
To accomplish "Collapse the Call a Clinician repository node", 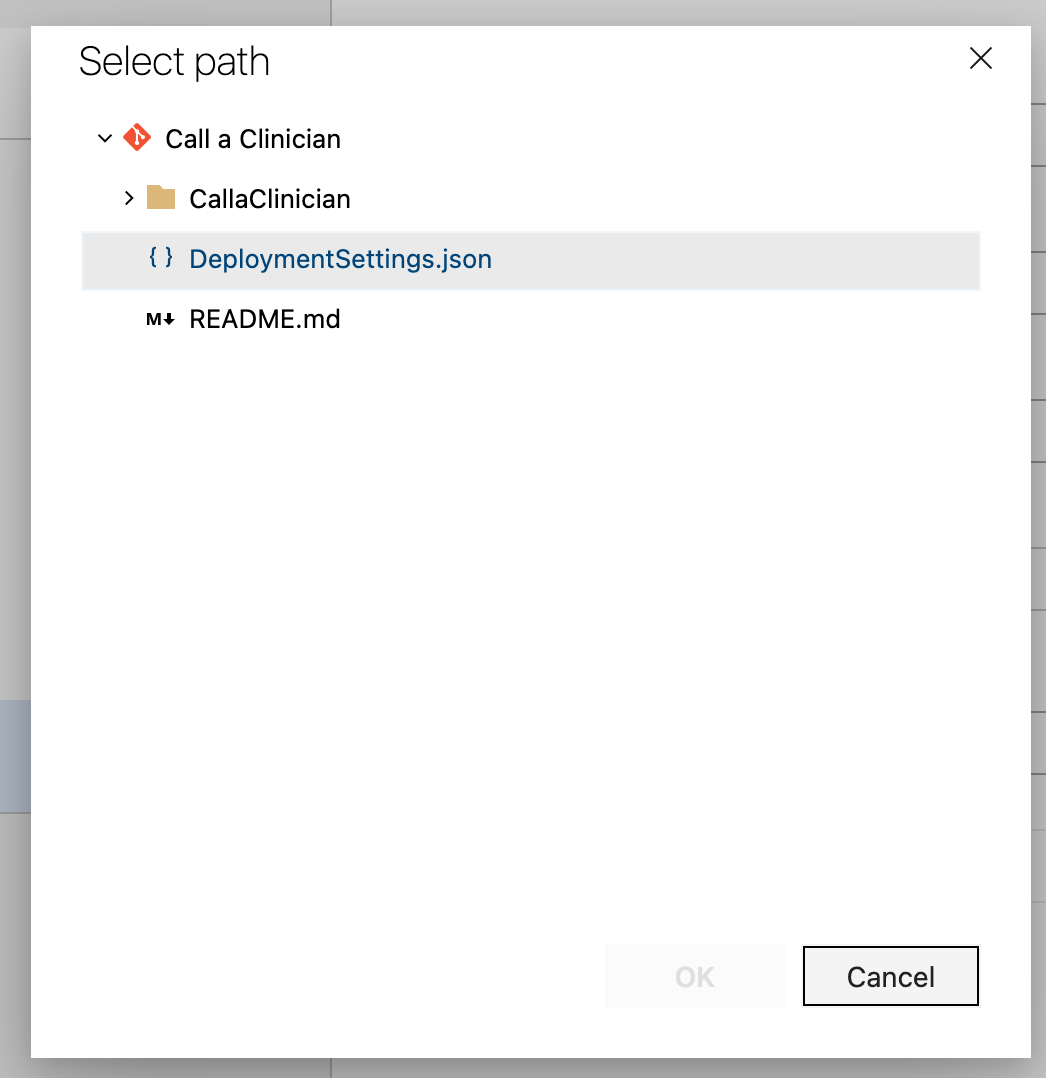I will click(105, 138).
